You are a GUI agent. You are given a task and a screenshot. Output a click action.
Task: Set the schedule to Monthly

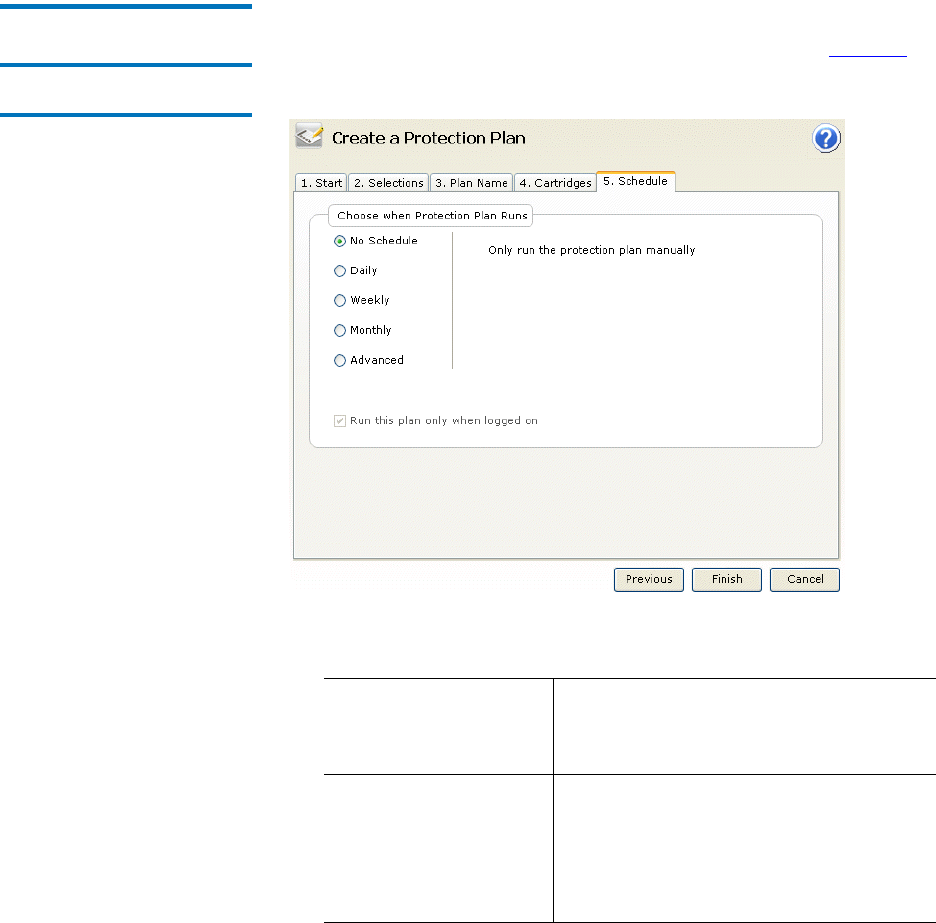pos(340,331)
